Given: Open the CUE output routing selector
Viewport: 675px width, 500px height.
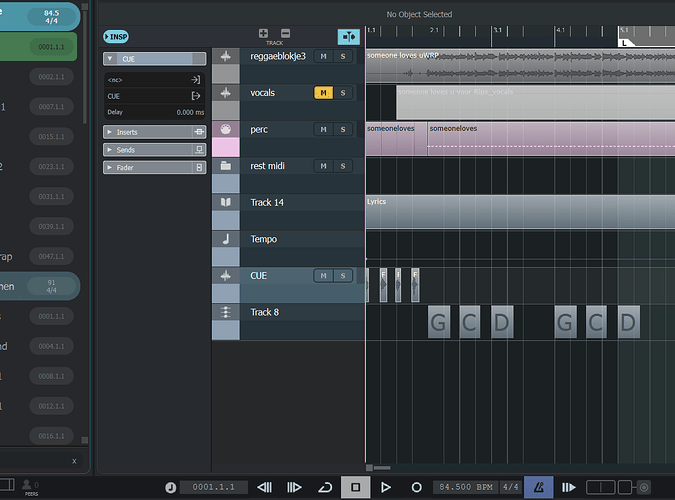Looking at the screenshot, I should click(x=154, y=96).
